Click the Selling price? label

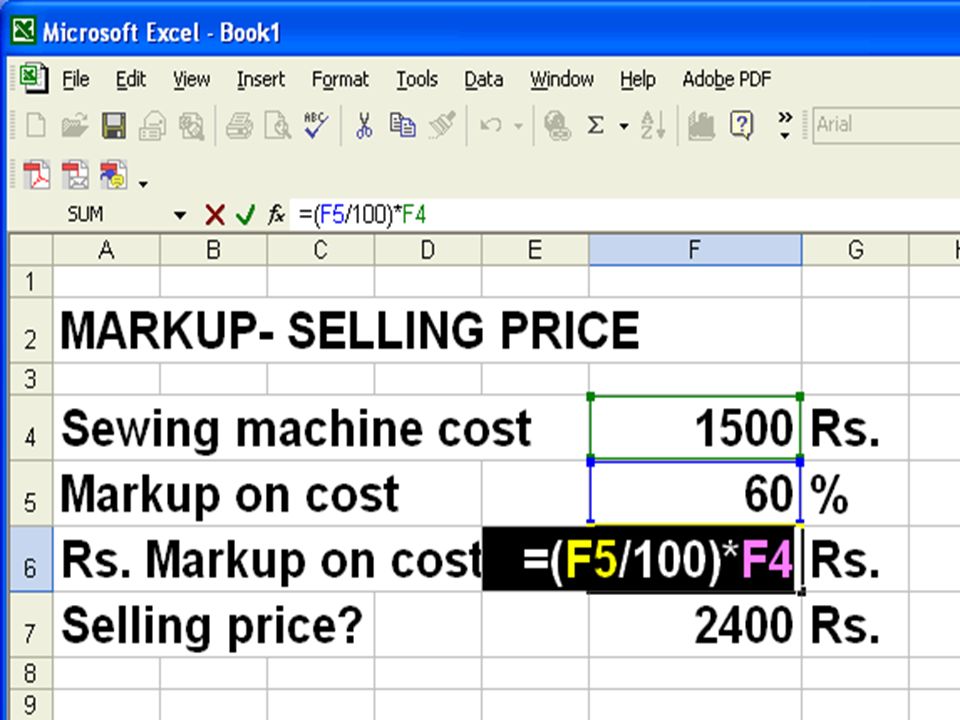point(212,626)
